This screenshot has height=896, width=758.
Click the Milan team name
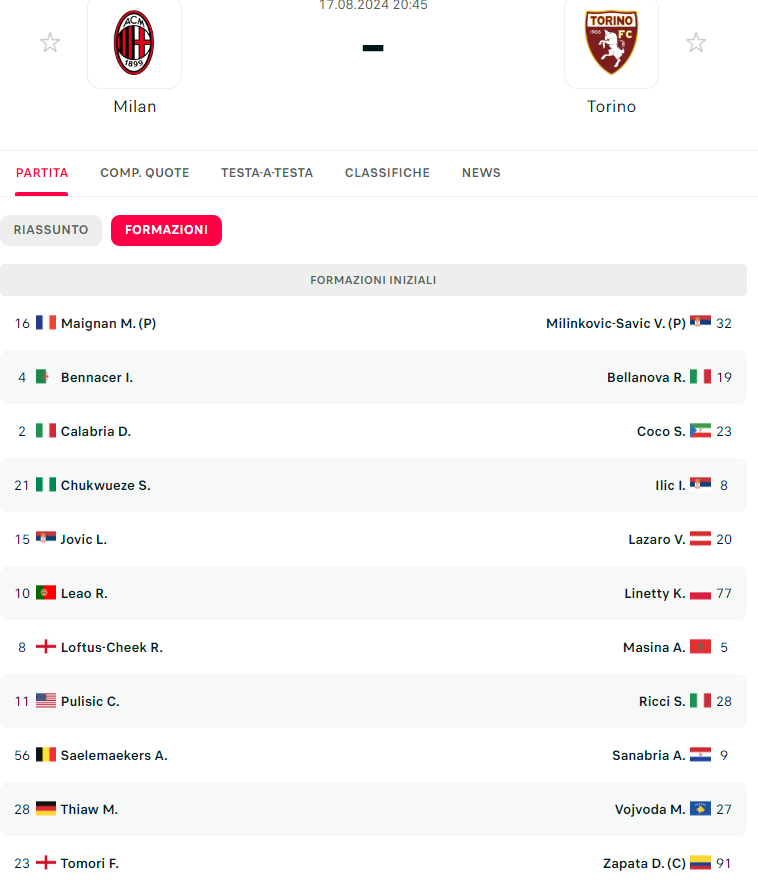pyautogui.click(x=134, y=107)
